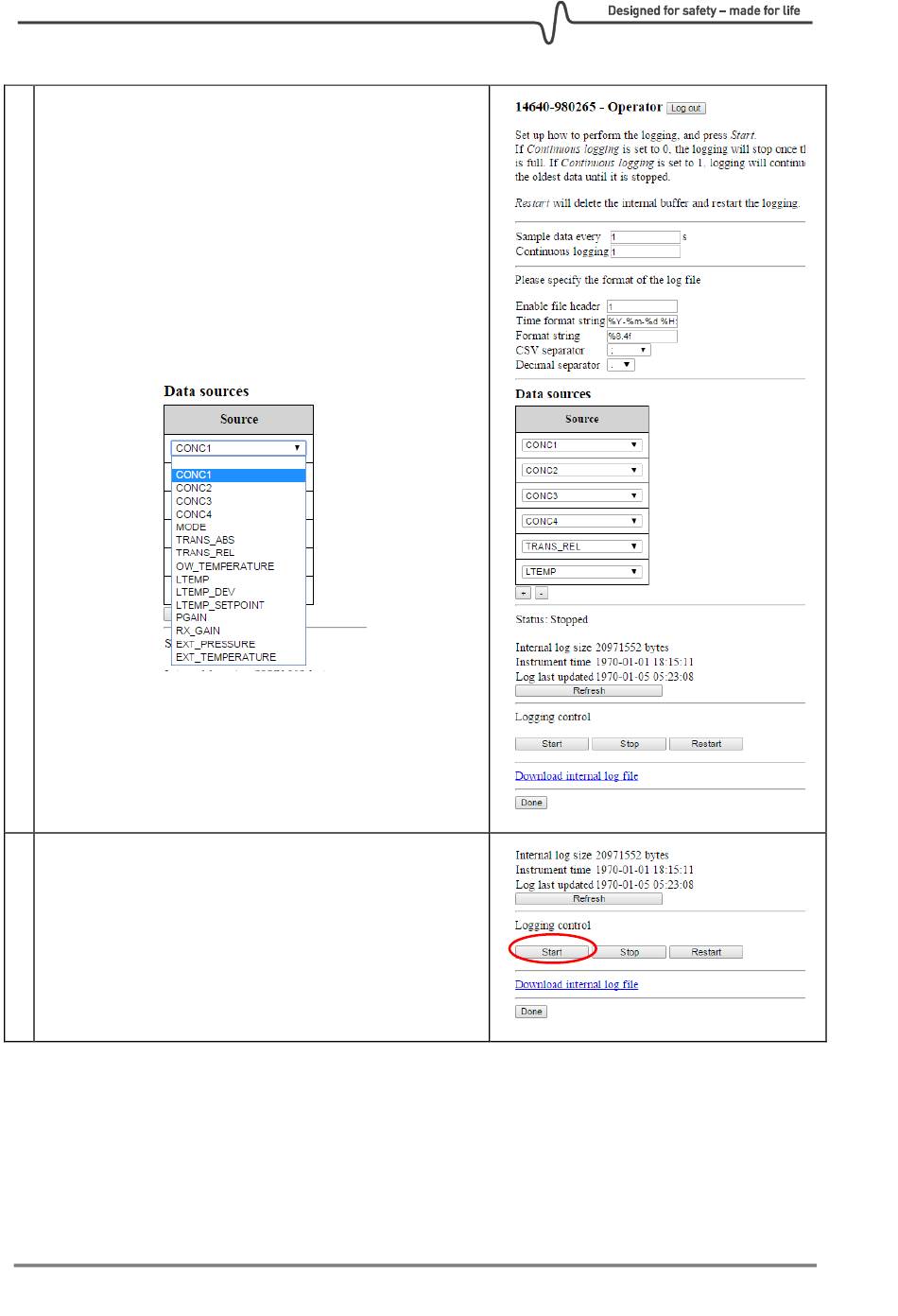Open Download internal log file in cropped screenshot

pyautogui.click(x=577, y=985)
